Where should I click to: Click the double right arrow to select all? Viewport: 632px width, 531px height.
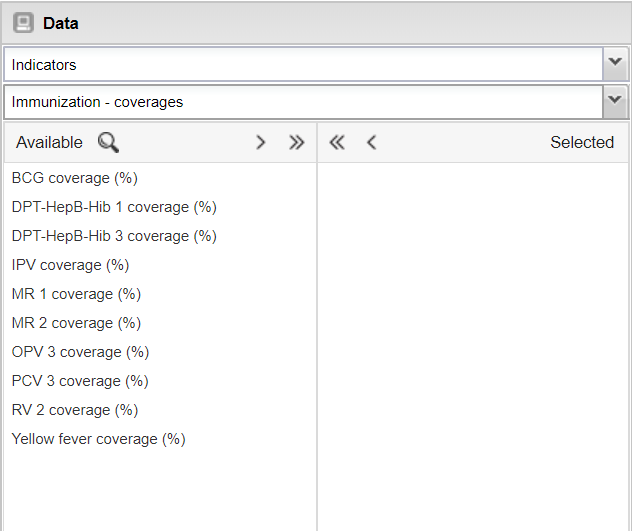point(296,142)
